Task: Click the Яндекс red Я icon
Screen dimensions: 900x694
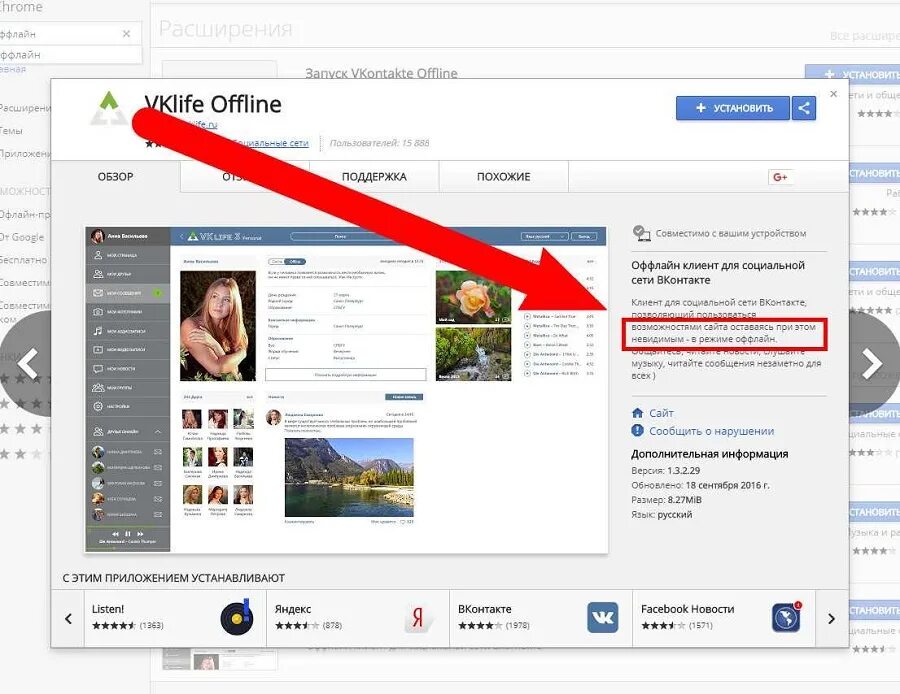Action: click(x=418, y=618)
